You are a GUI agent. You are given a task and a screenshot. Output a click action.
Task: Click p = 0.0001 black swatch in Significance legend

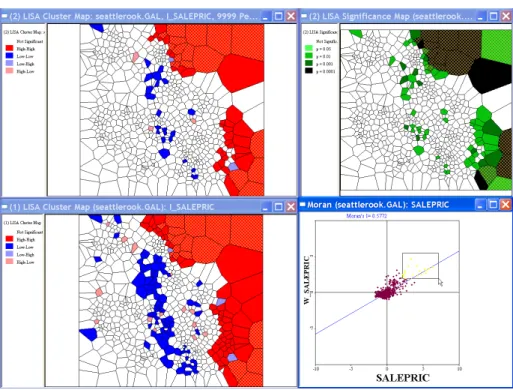tap(309, 71)
